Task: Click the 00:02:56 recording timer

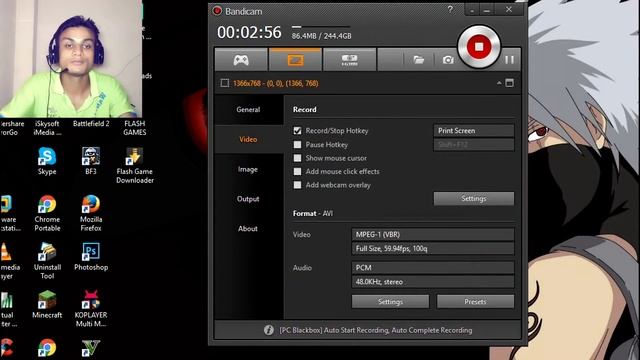Action: coord(249,32)
